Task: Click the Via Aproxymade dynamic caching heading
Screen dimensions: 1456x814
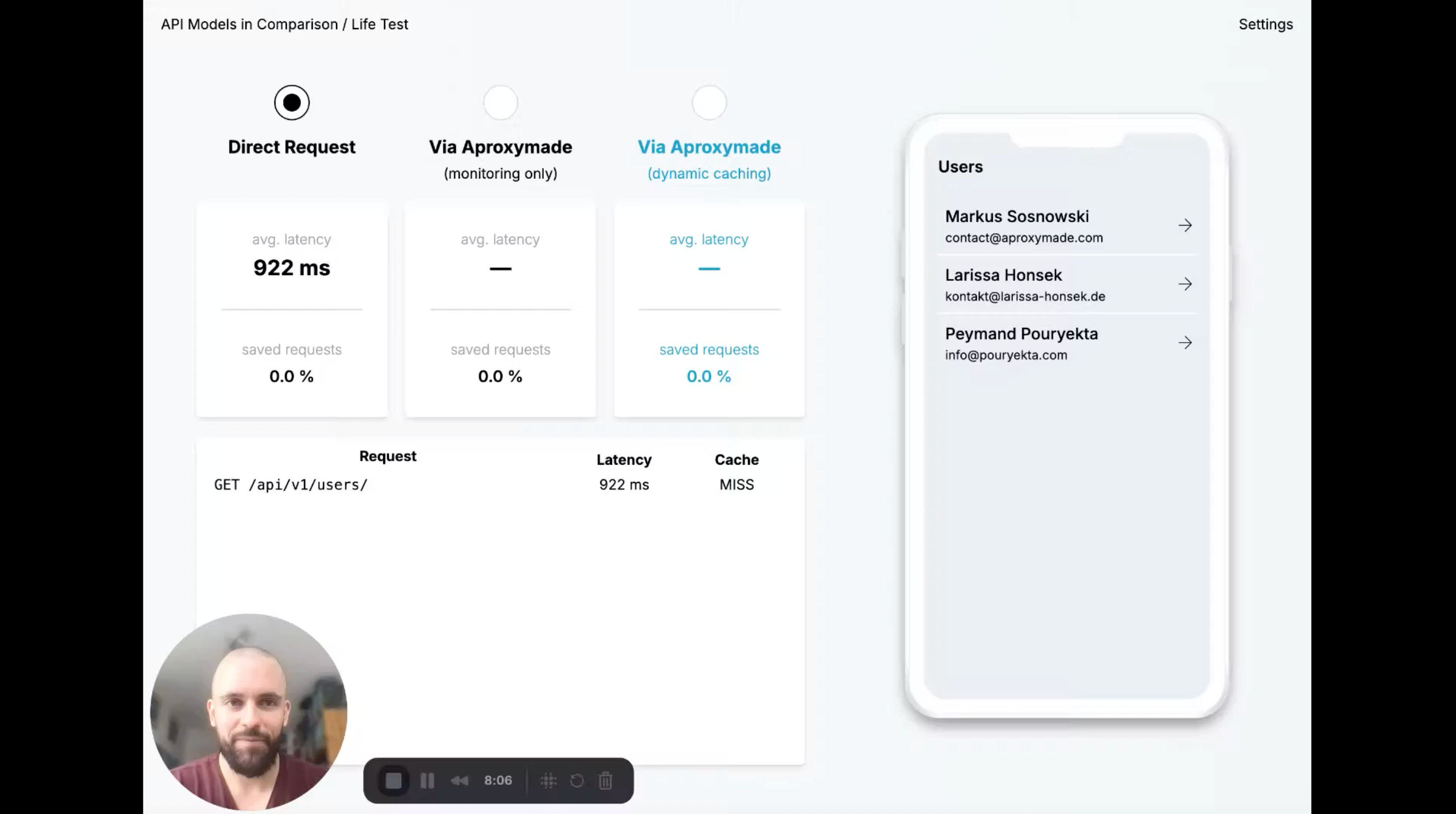Action: 709,147
